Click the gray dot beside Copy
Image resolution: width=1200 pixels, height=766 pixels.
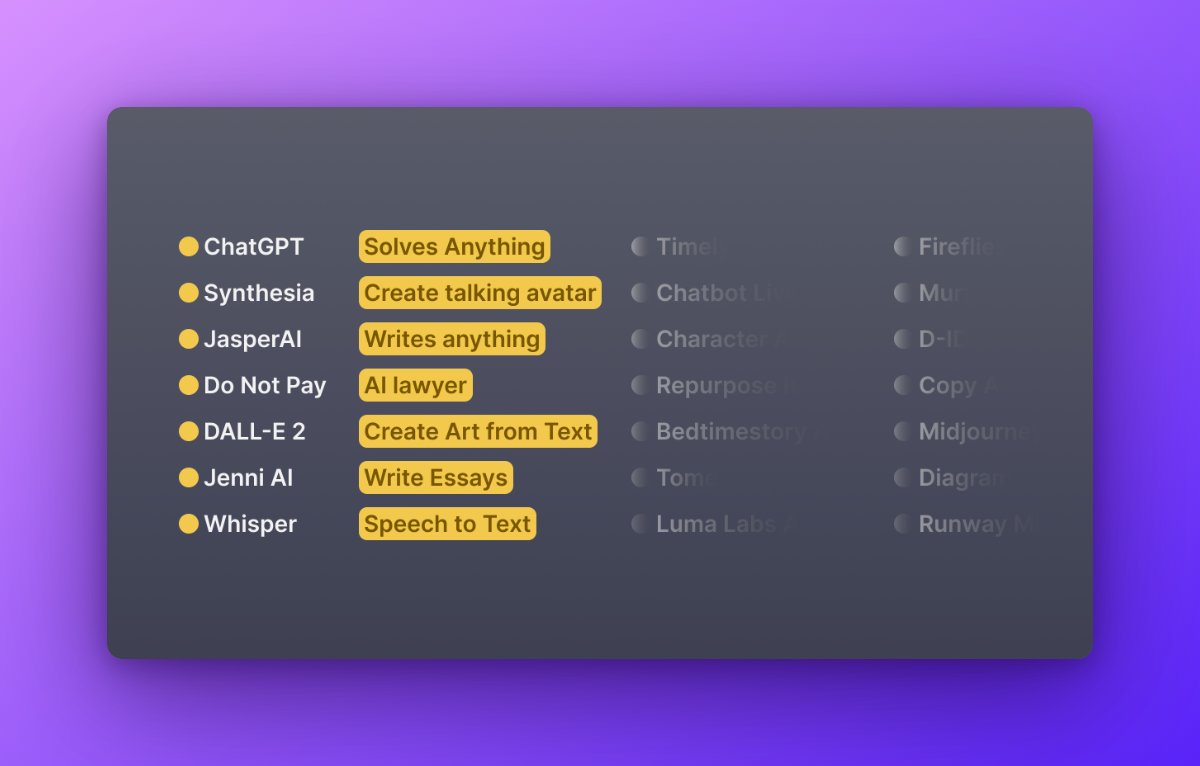[902, 385]
